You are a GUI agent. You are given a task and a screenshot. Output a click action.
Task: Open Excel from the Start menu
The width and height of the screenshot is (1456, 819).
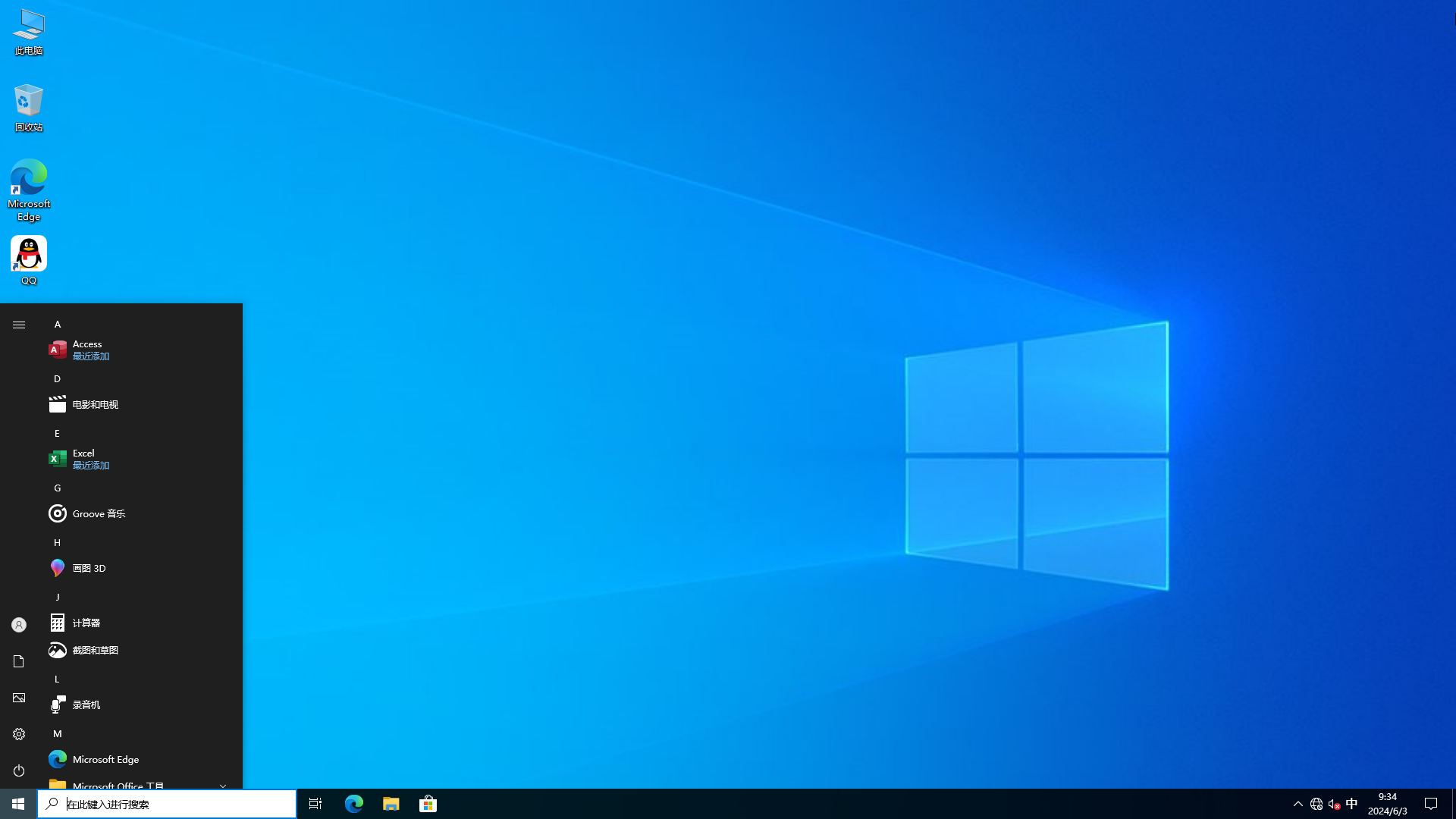coord(83,458)
